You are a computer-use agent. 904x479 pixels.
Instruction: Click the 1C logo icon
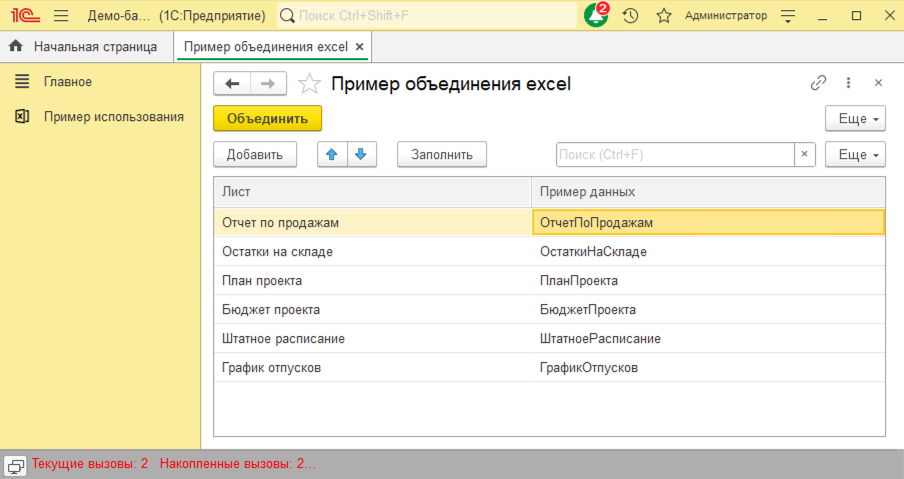tap(25, 16)
